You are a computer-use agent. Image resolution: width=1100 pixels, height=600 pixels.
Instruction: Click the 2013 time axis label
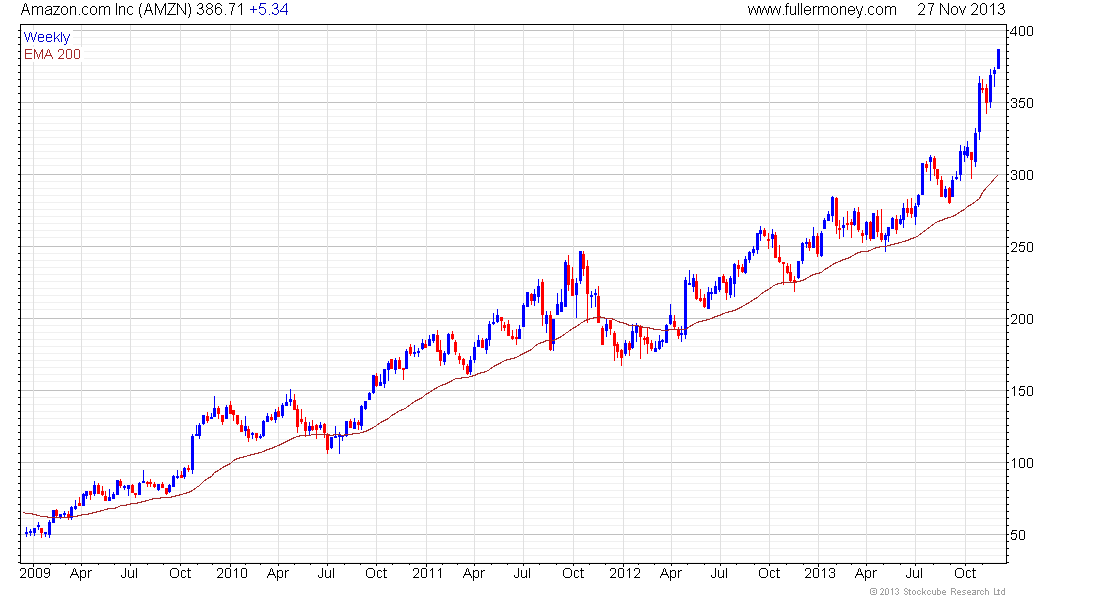click(x=819, y=573)
